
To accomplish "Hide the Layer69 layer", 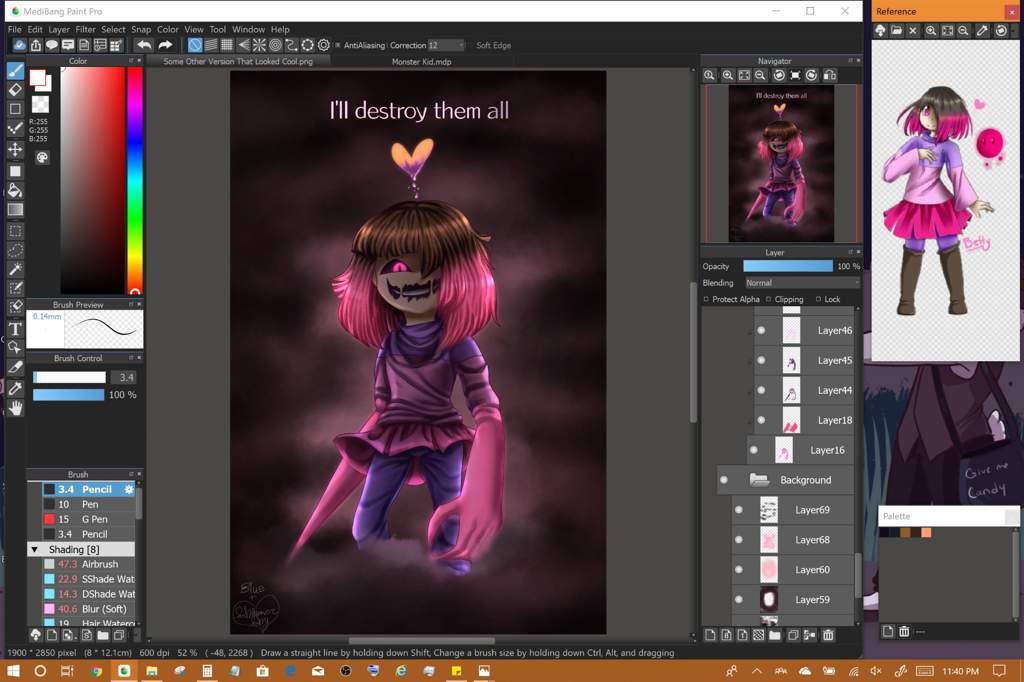I will (x=739, y=510).
